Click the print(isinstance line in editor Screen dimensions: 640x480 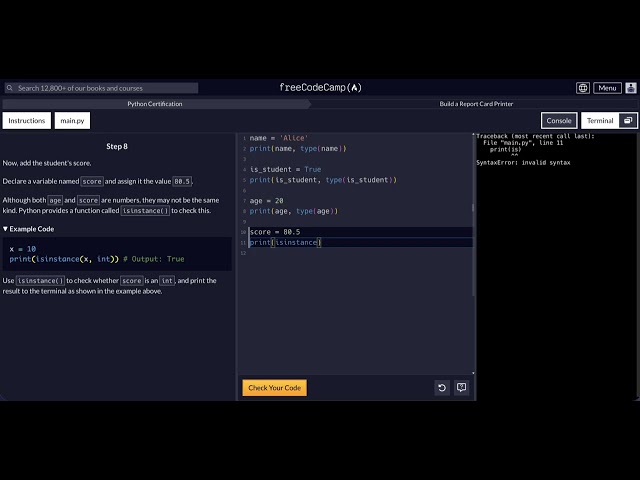(285, 242)
